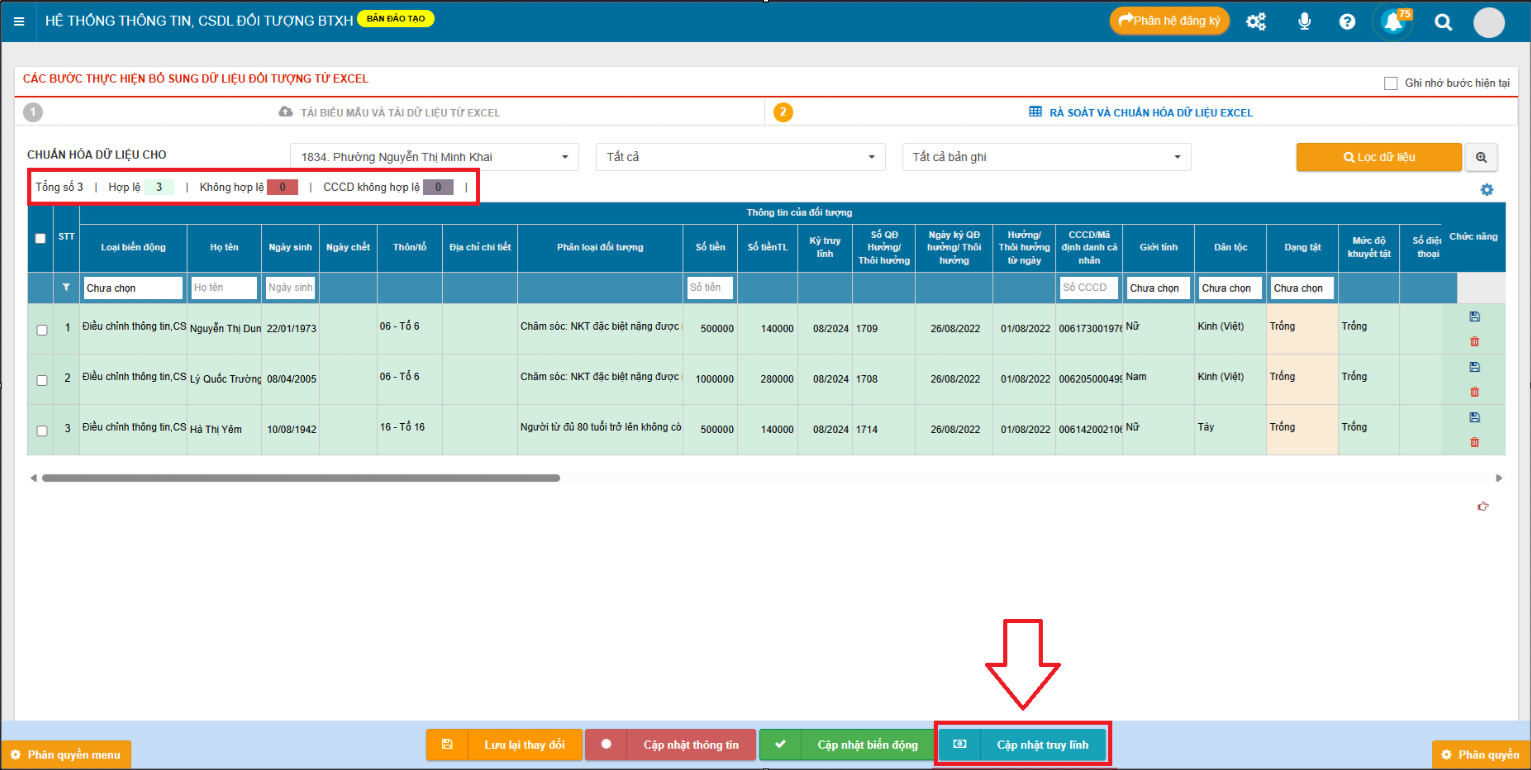Open the hamburger menu at top left
Screen dimensions: 1531x770
click(19, 21)
